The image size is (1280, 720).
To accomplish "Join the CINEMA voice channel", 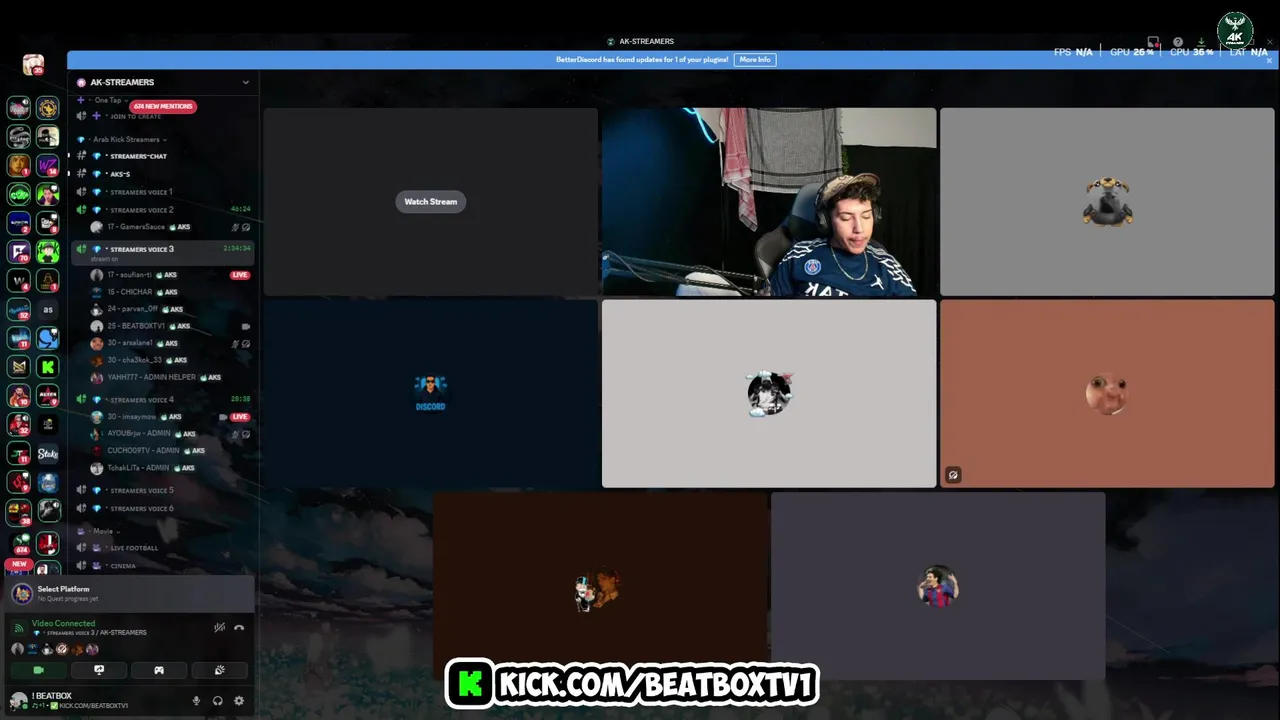I will pos(162,565).
